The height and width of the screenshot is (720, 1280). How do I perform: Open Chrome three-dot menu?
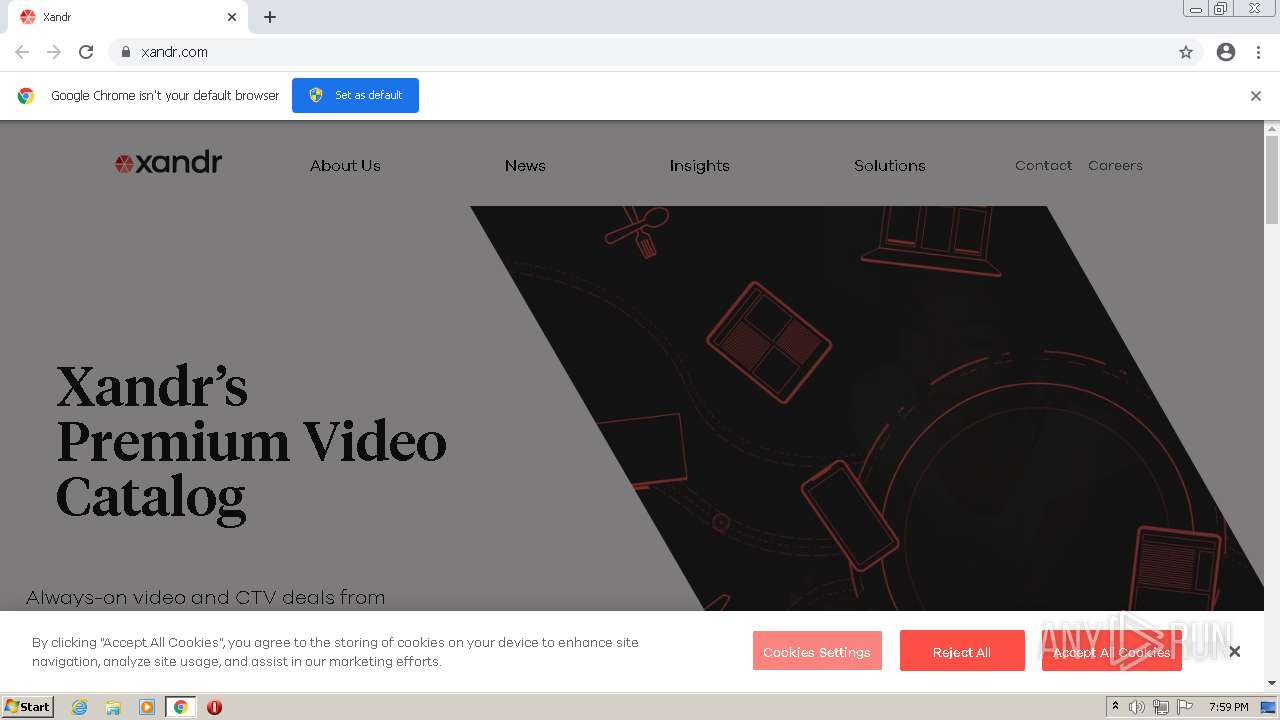1258,52
